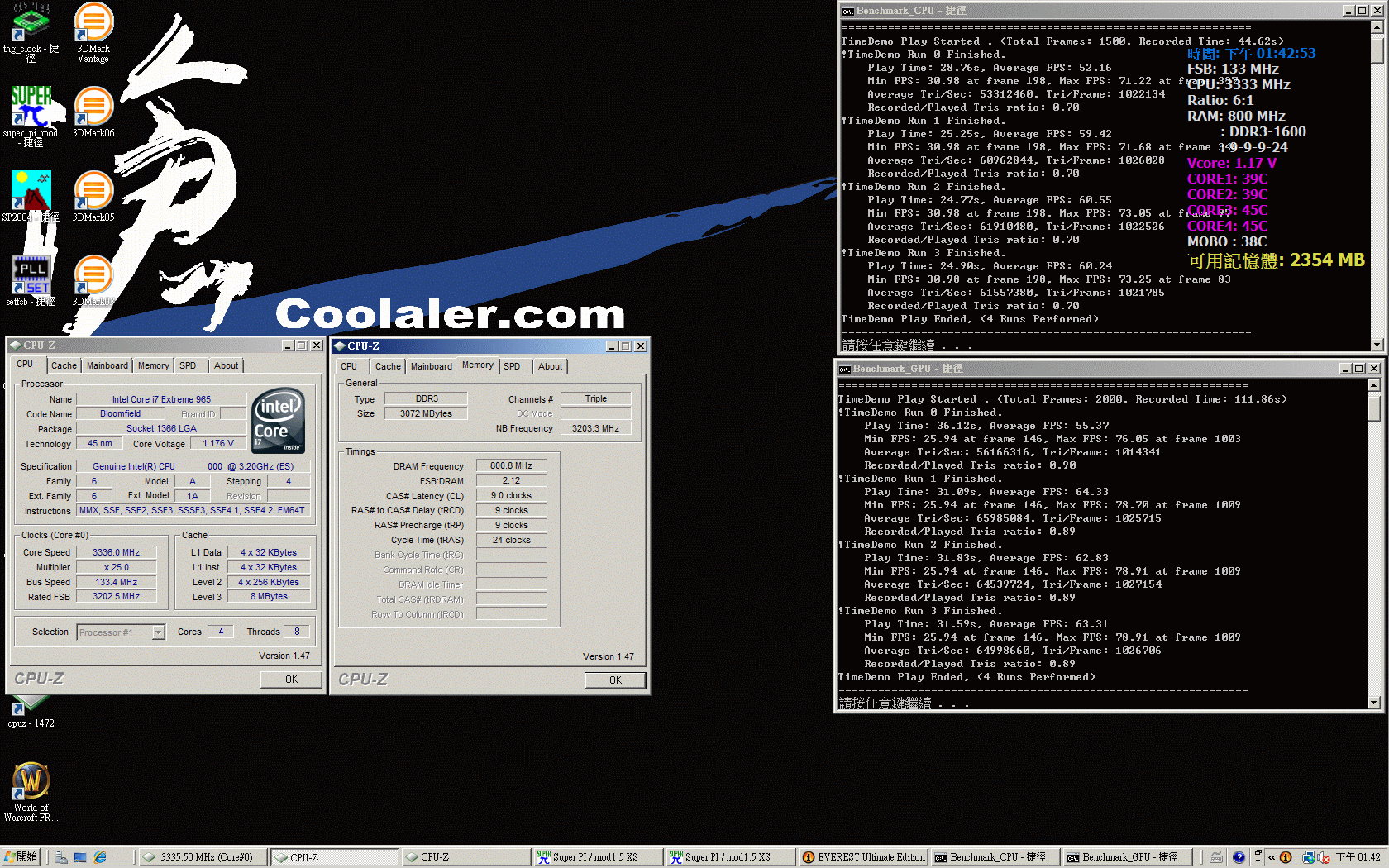Click the taskbar clock showing 下午 01:42

(1358, 857)
